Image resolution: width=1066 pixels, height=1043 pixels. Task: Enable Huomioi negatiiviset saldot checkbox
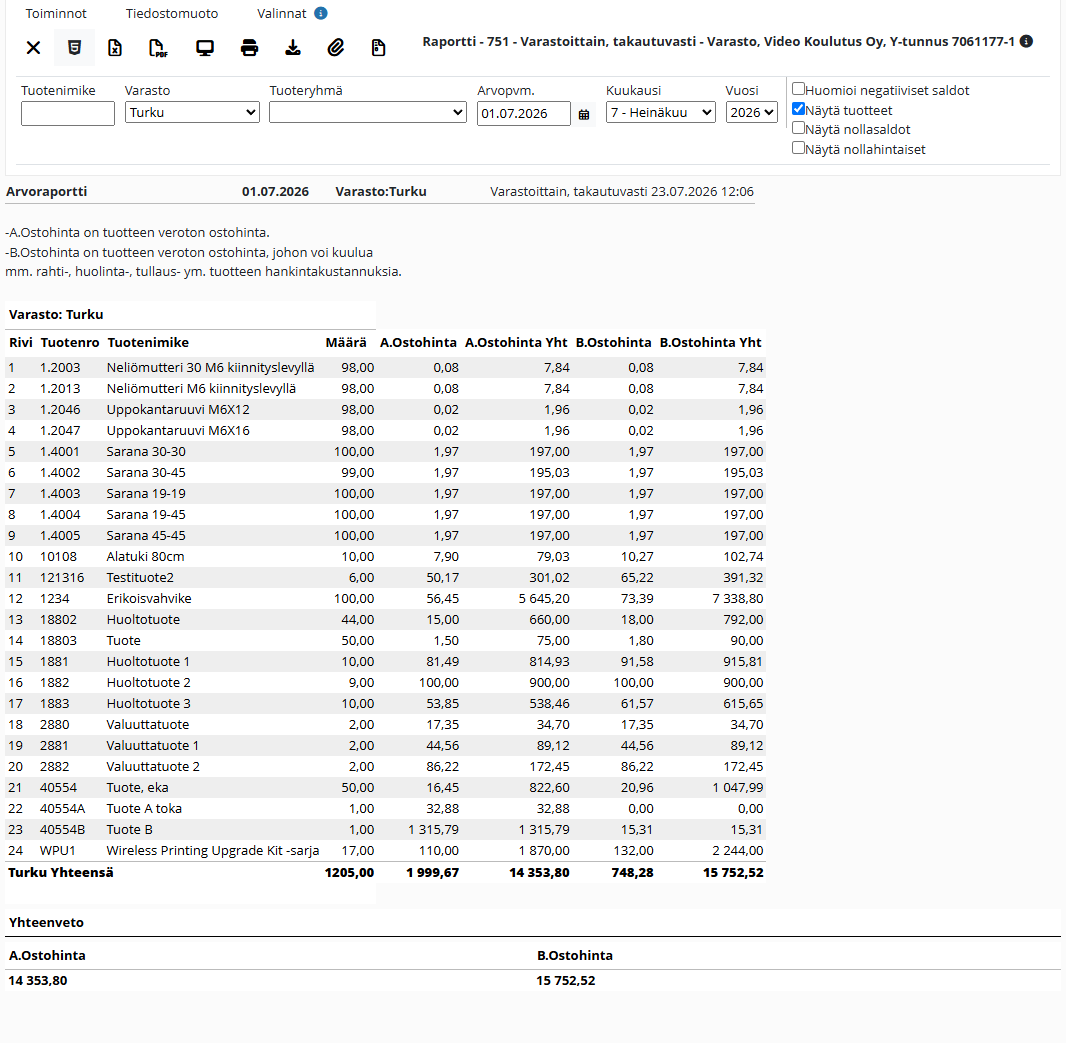(x=799, y=89)
